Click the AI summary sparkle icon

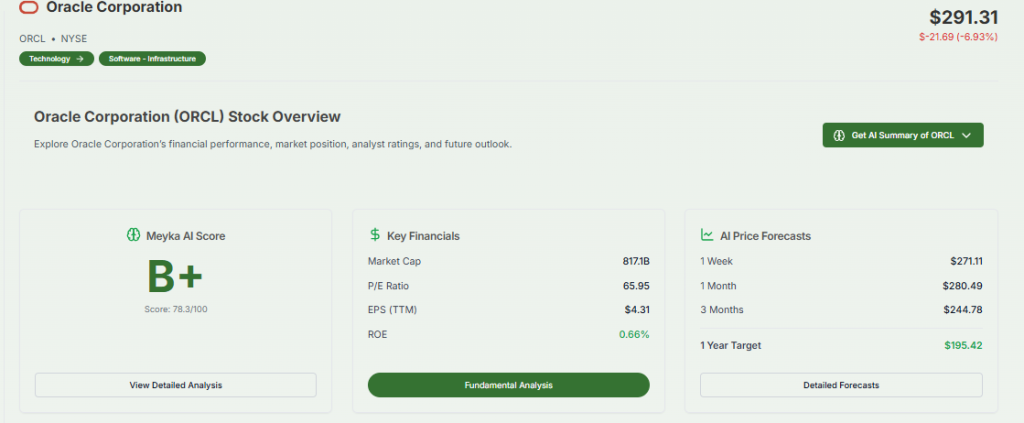coord(839,135)
